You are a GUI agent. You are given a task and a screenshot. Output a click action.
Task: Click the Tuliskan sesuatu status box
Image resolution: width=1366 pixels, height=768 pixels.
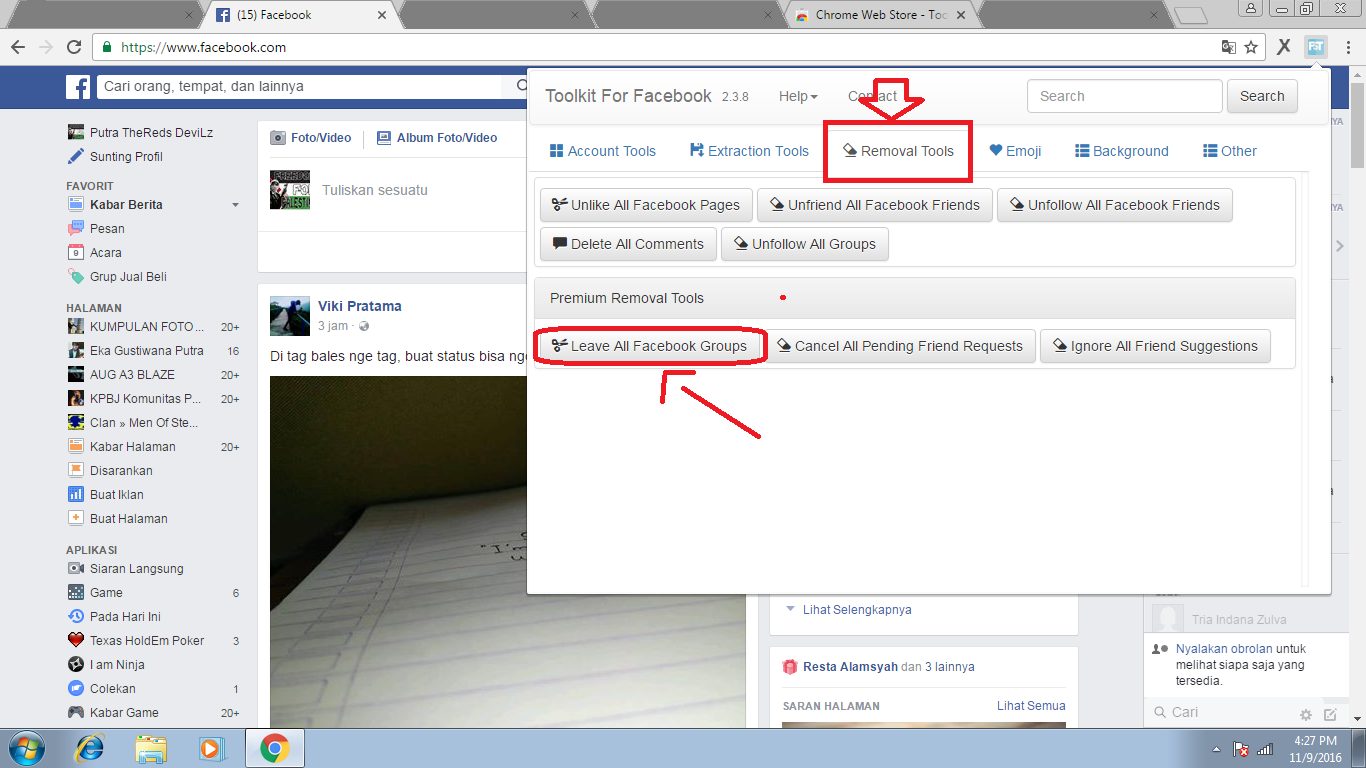[375, 190]
